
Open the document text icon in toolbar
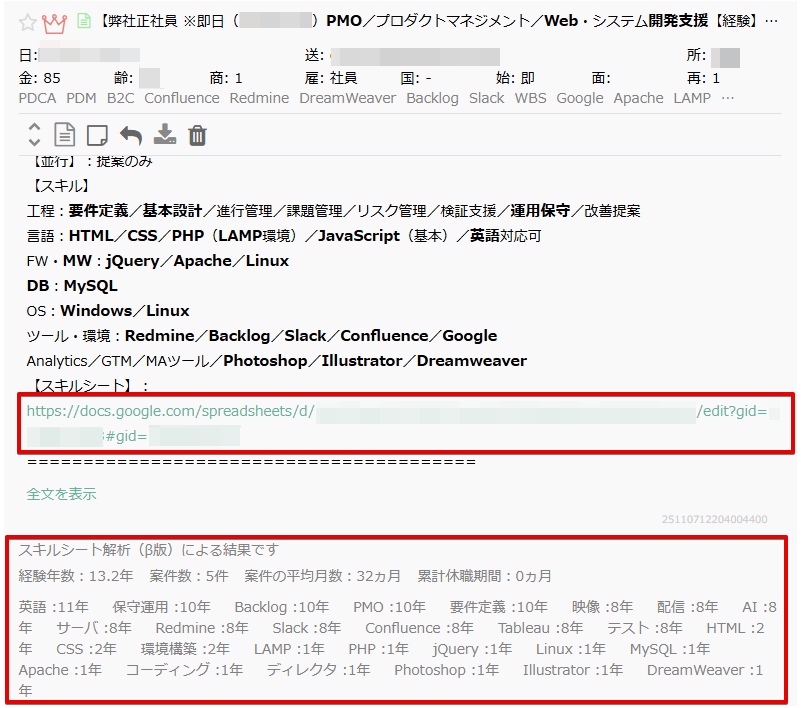point(64,135)
